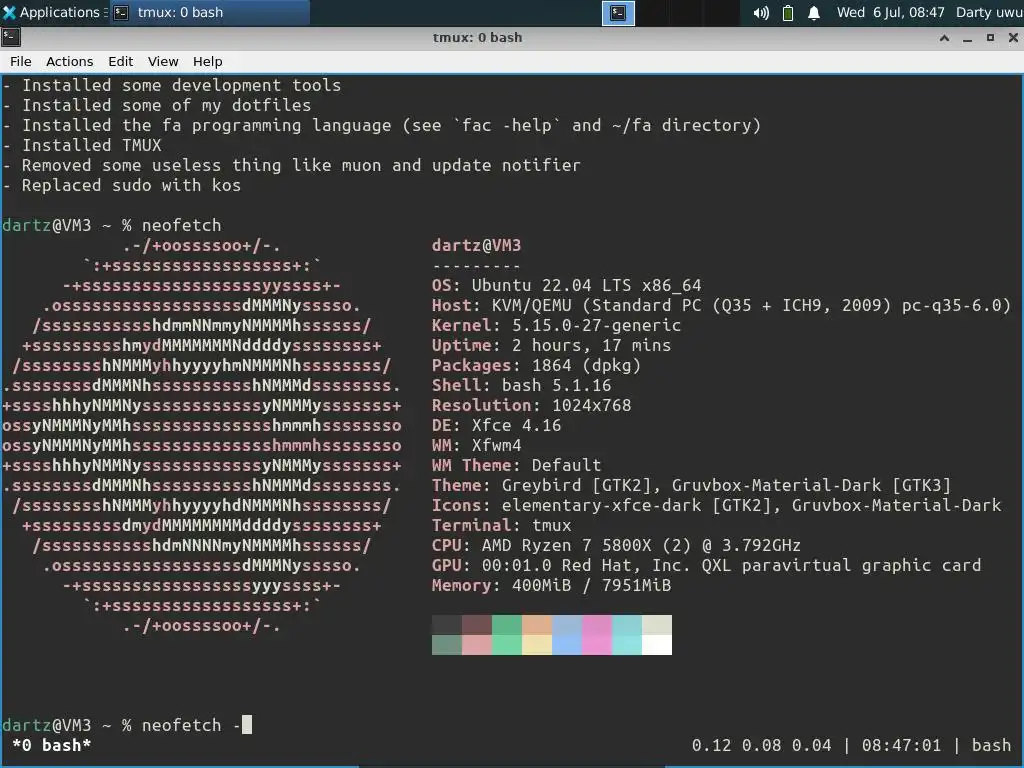Click the 'OS: Ubuntu 22.04 LTS x86_64' line
This screenshot has height=768, width=1024.
pyautogui.click(x=566, y=285)
